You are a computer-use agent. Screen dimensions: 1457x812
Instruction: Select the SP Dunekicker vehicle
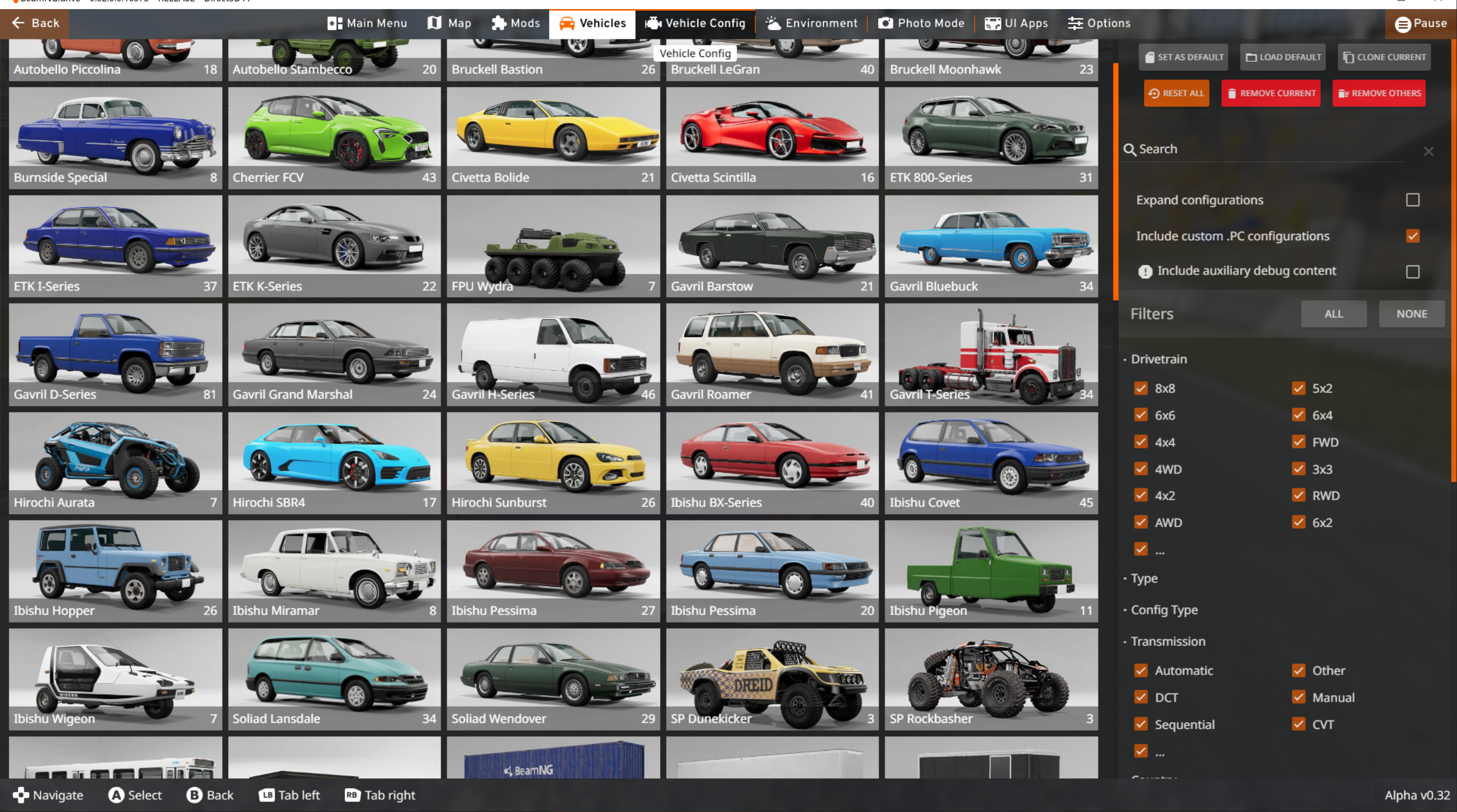click(772, 680)
